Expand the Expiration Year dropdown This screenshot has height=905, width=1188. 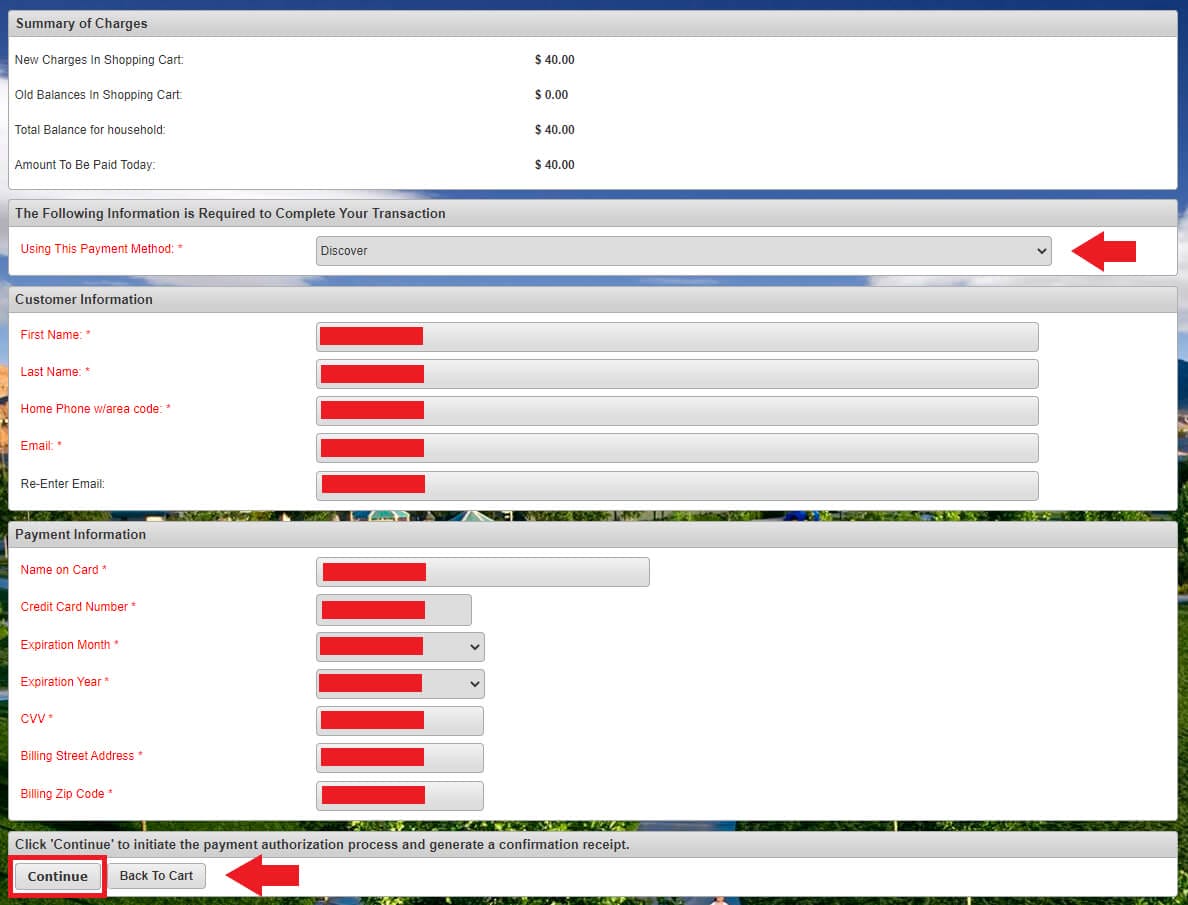400,684
